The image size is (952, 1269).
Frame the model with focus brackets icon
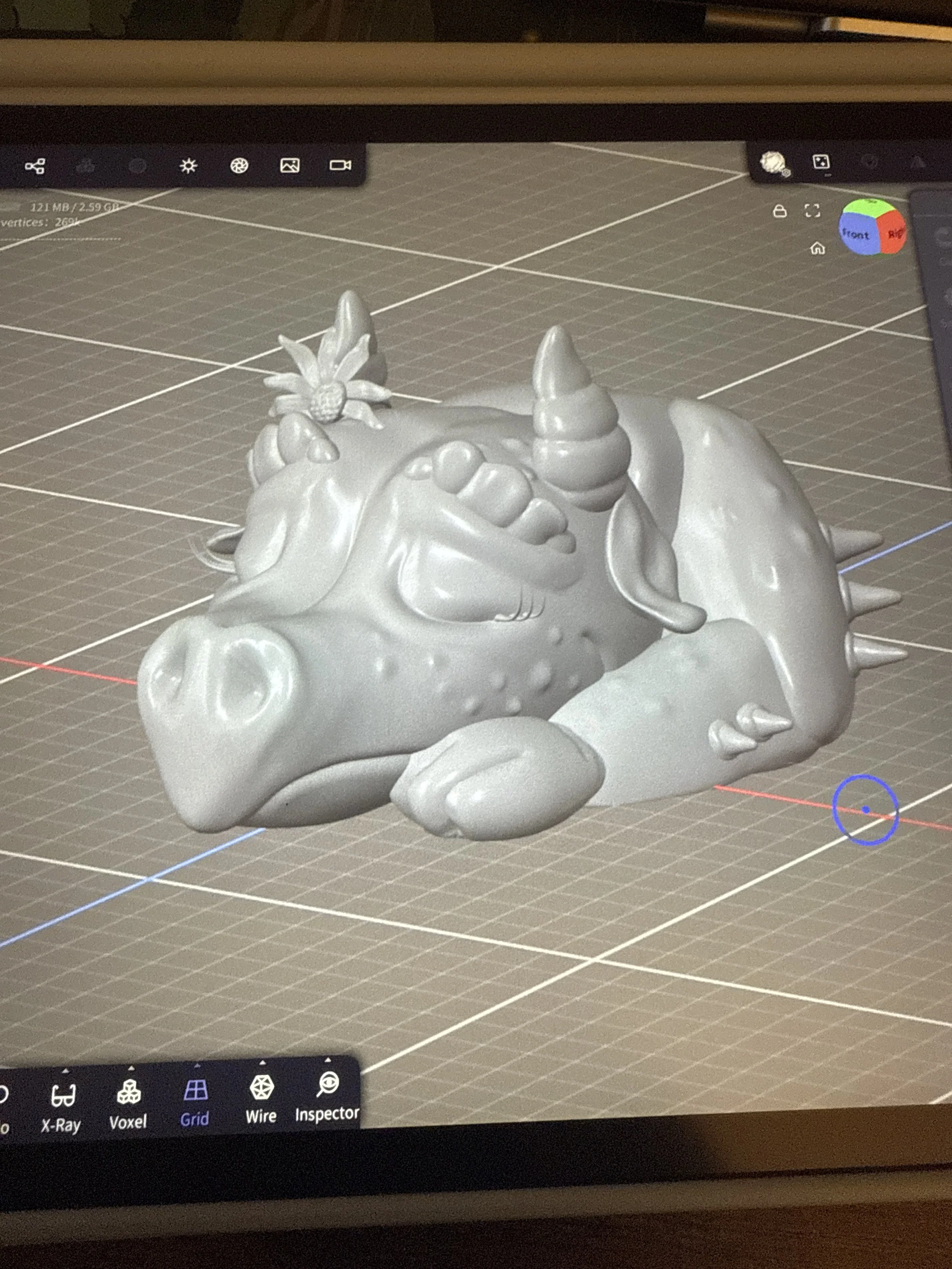coord(812,211)
